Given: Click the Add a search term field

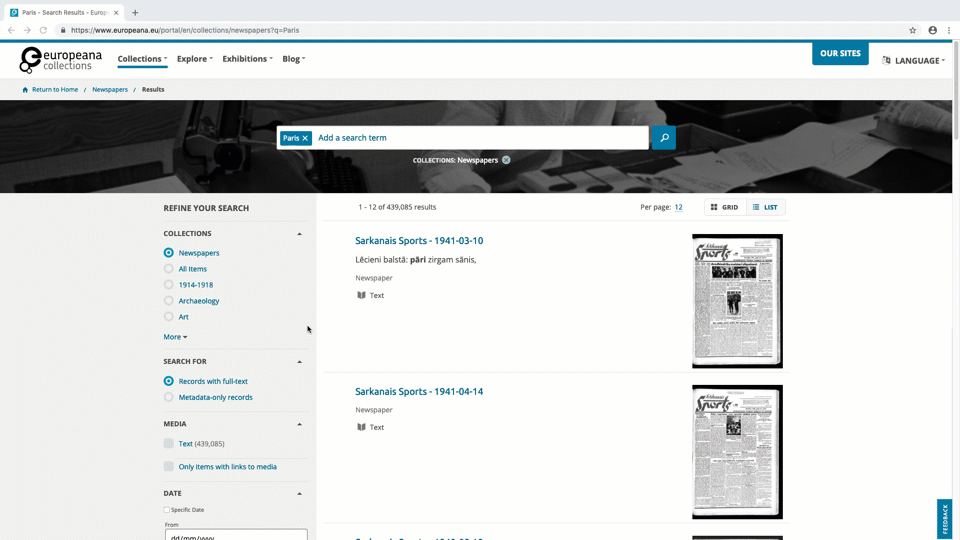Looking at the screenshot, I should coord(480,138).
